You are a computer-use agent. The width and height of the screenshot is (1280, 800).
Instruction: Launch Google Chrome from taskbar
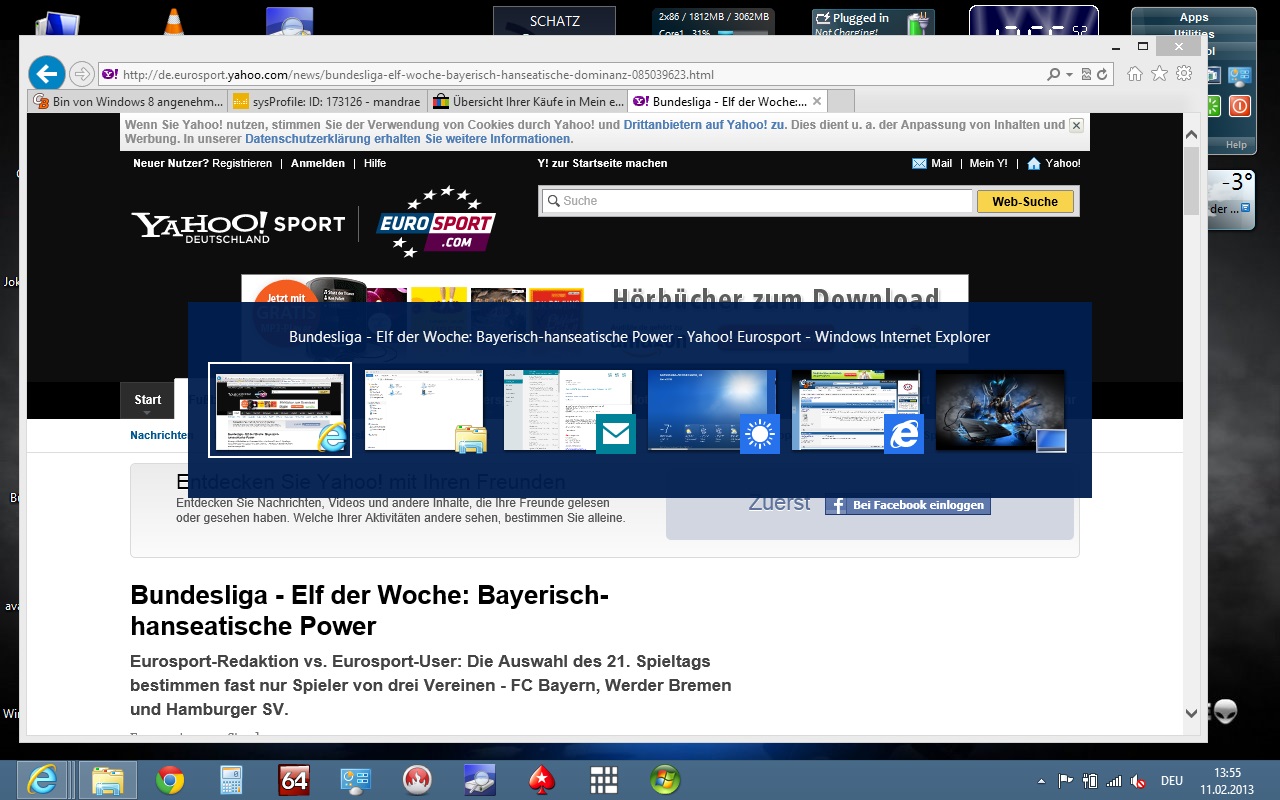[x=170, y=780]
